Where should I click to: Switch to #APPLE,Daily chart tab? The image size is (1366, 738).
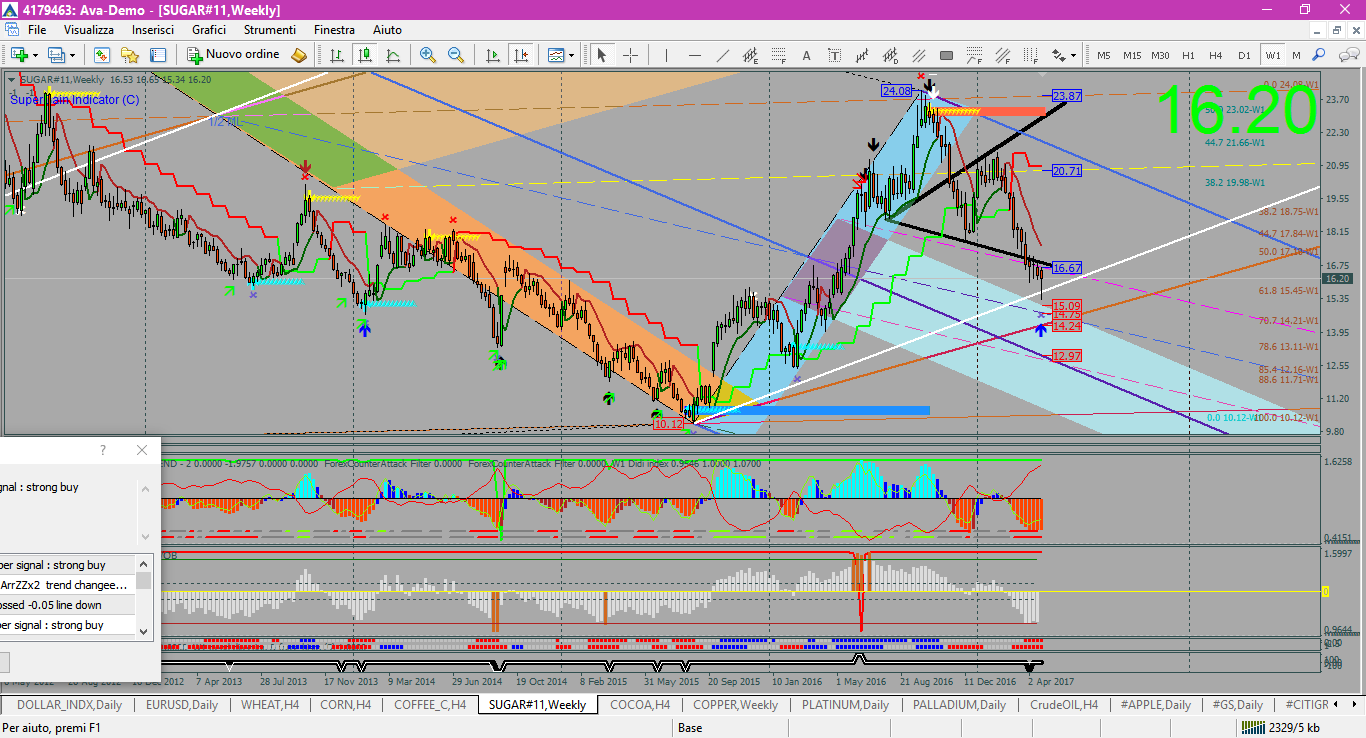[1156, 704]
